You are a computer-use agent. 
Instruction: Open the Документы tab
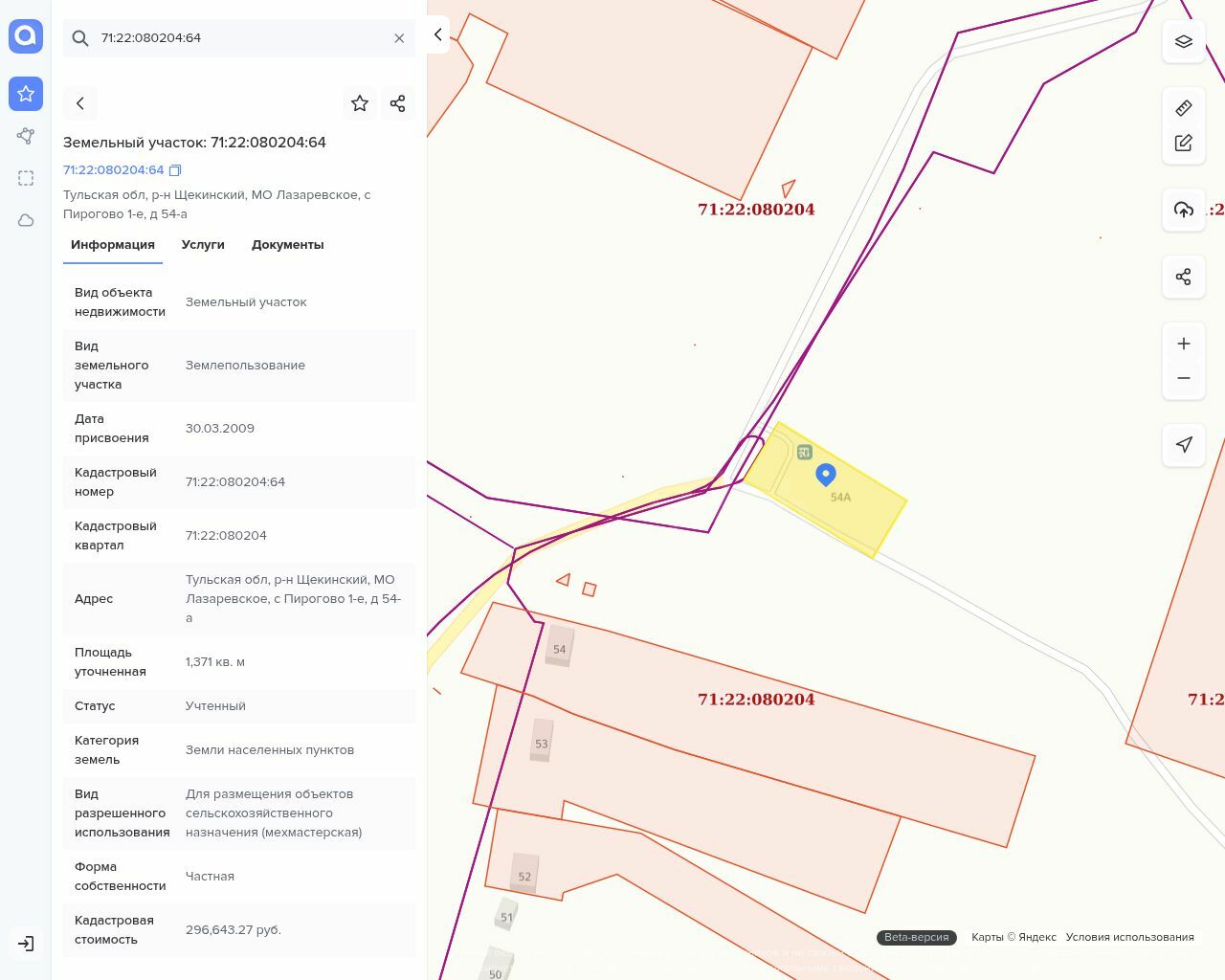tap(287, 245)
